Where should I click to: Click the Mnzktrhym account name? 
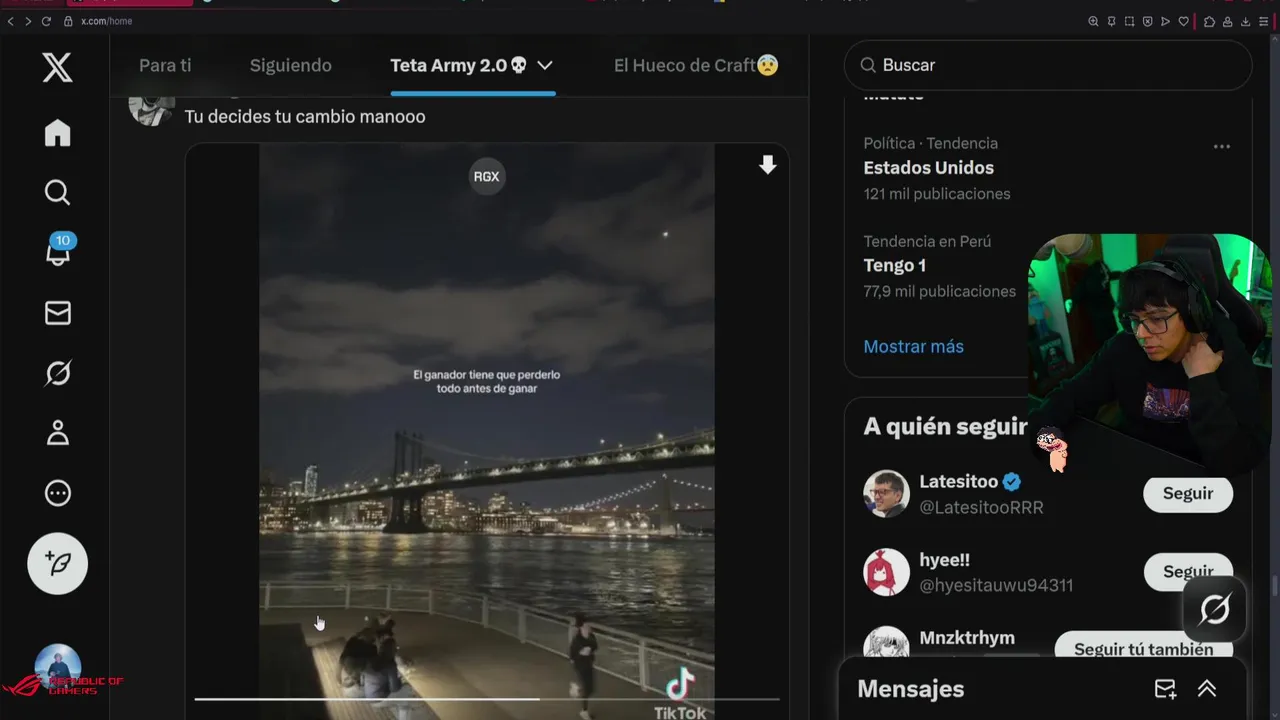tap(967, 638)
